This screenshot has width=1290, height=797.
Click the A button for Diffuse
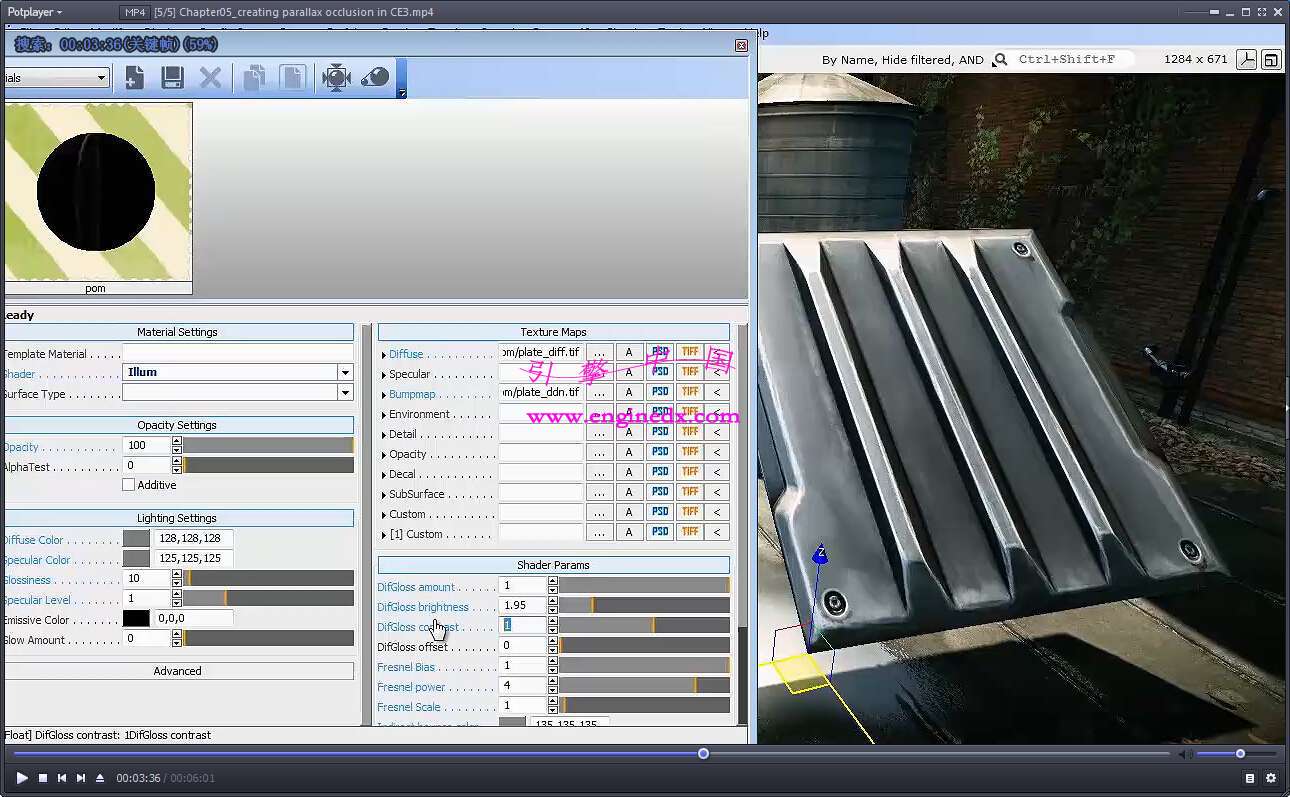pos(629,352)
